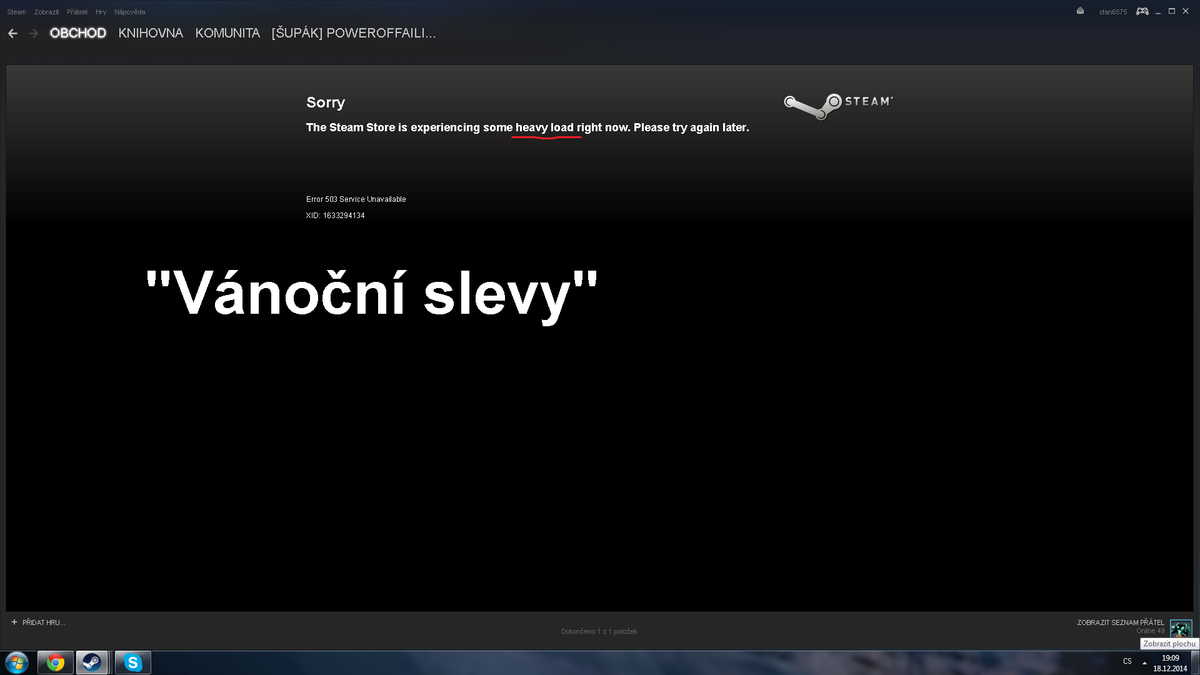Screen dimensions: 1200x675
Task: Click the XID: 1633294134 text
Action: coord(335,215)
